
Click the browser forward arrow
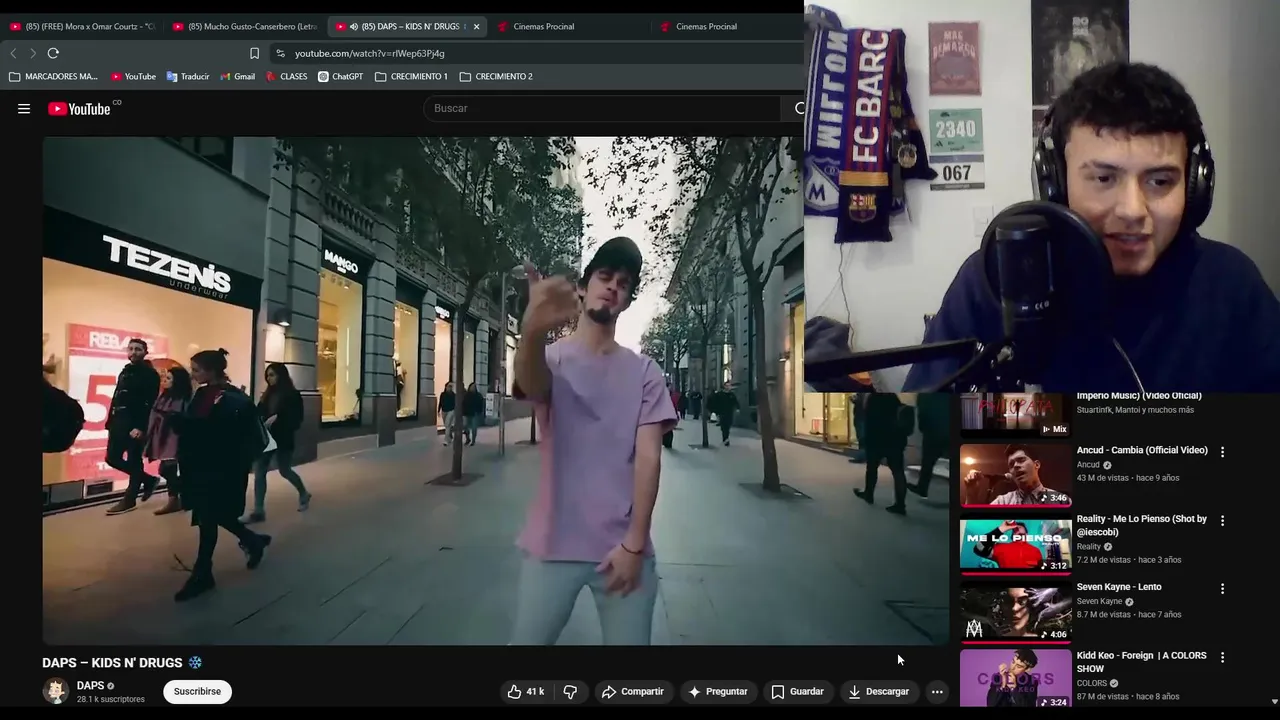(32, 53)
